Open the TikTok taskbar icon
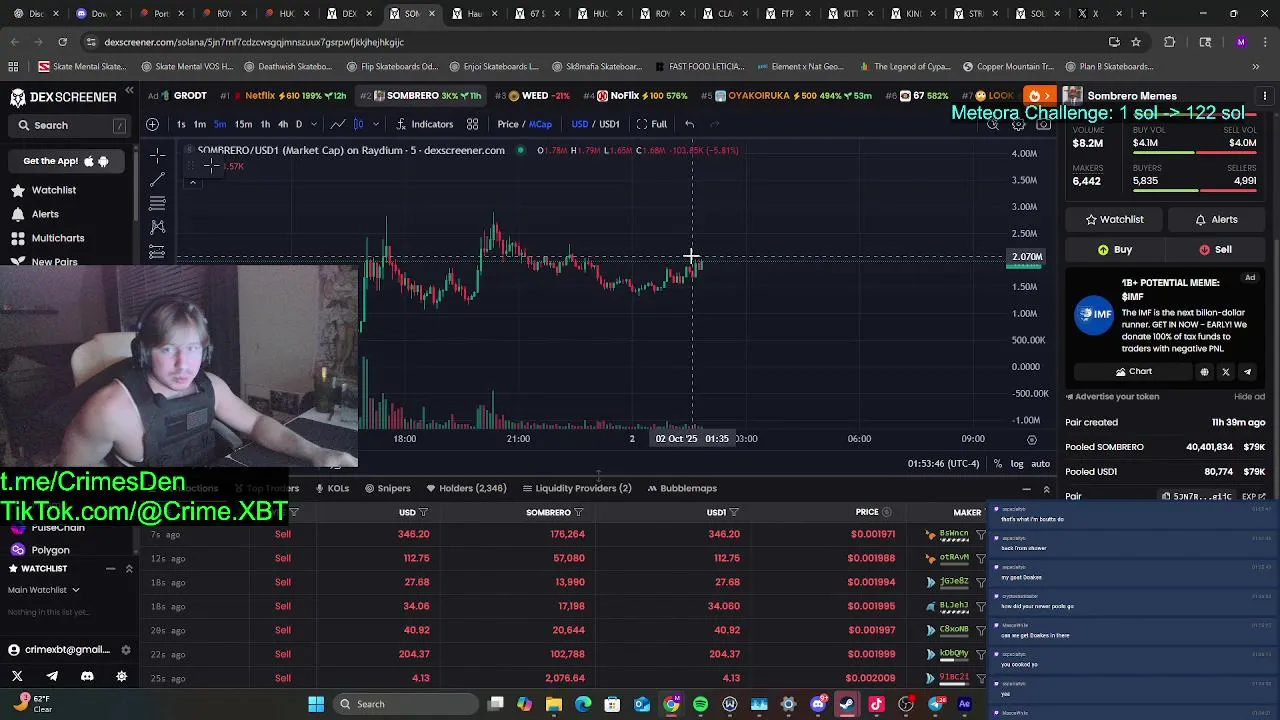Image resolution: width=1280 pixels, height=720 pixels. pos(876,704)
